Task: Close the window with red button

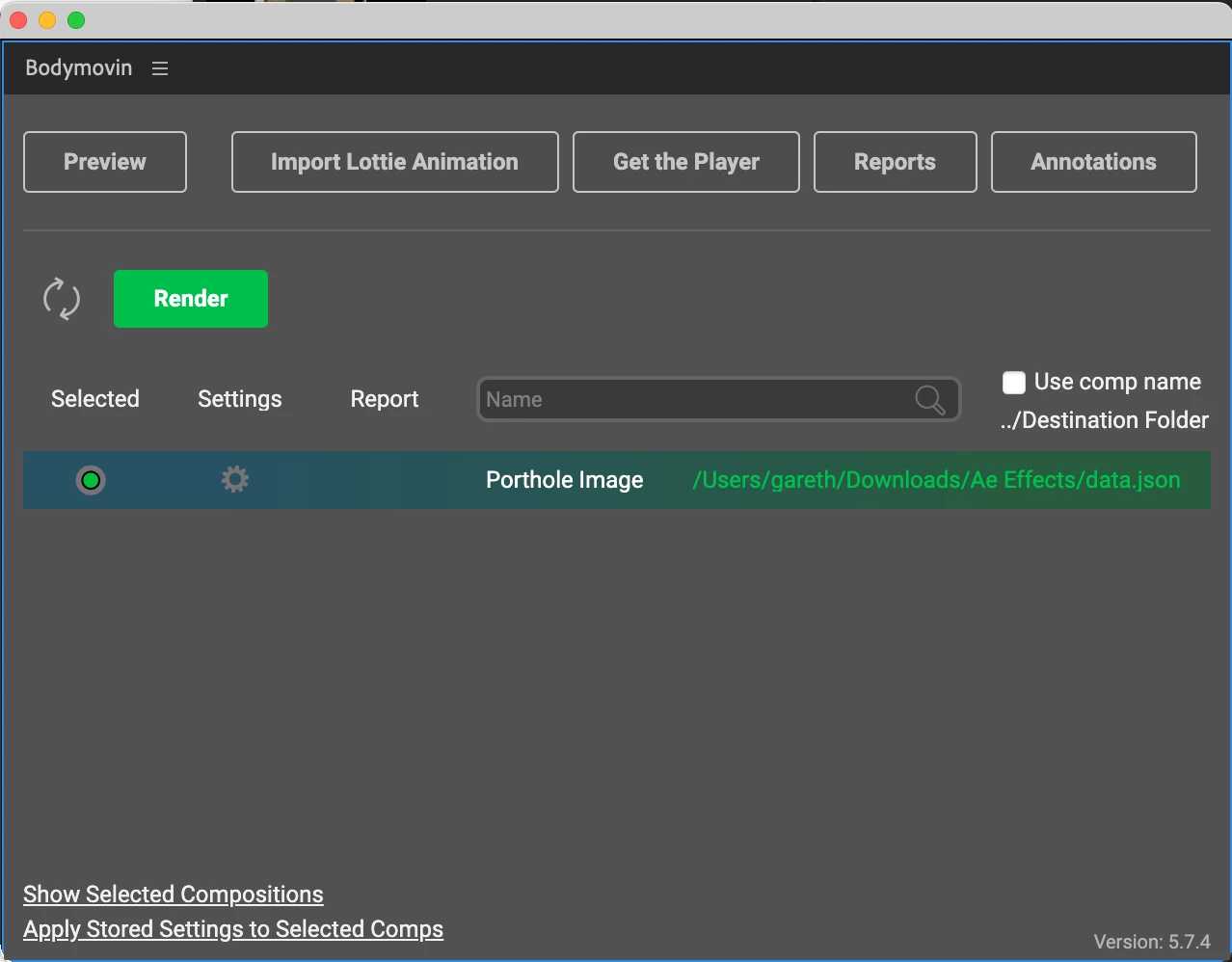Action: 18,20
